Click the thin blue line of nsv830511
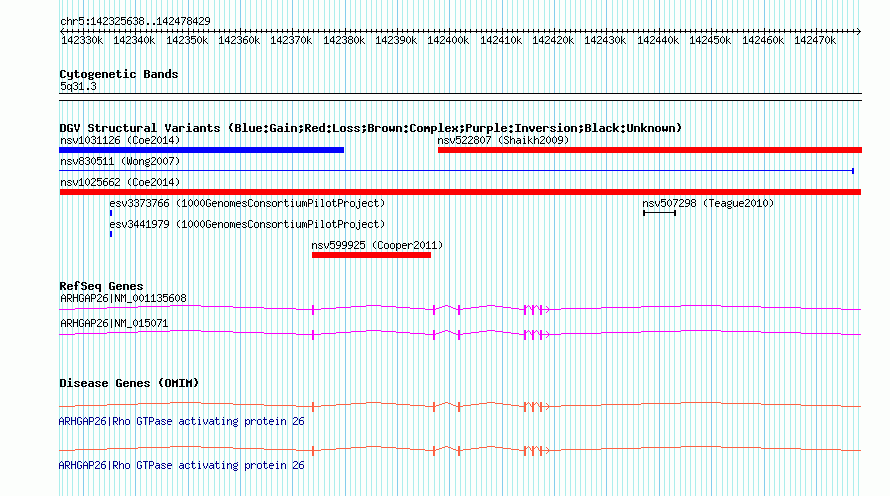This screenshot has width=890, height=496. 456,171
